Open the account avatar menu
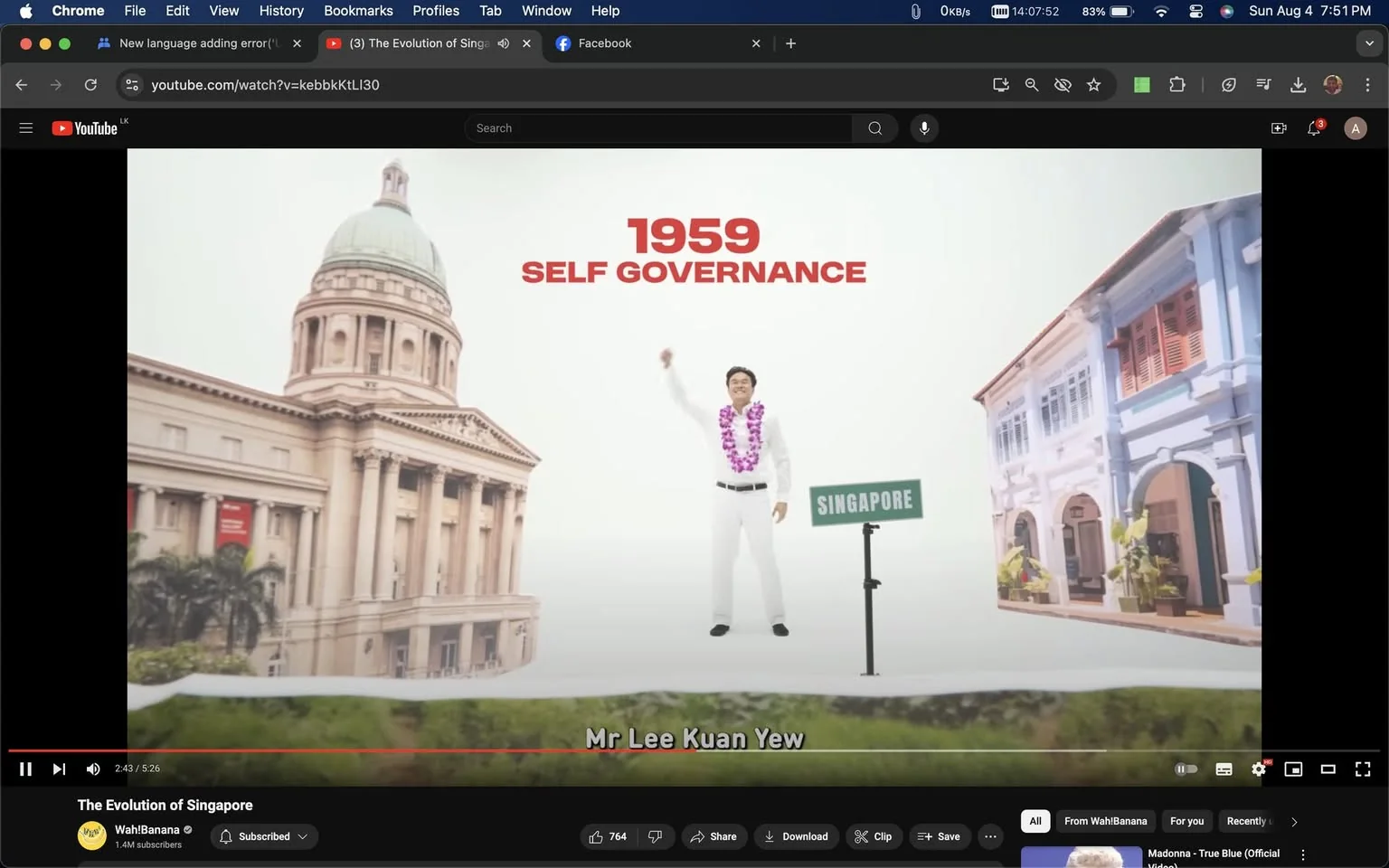Screen dimensions: 1389x868 (x=1355, y=128)
